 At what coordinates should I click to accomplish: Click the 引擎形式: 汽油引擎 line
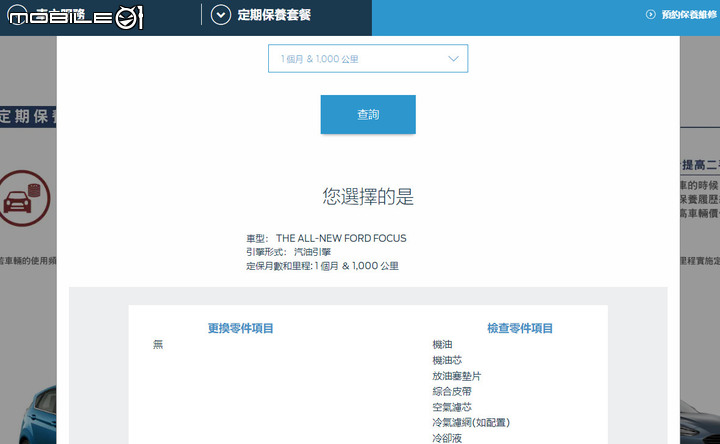tap(288, 252)
